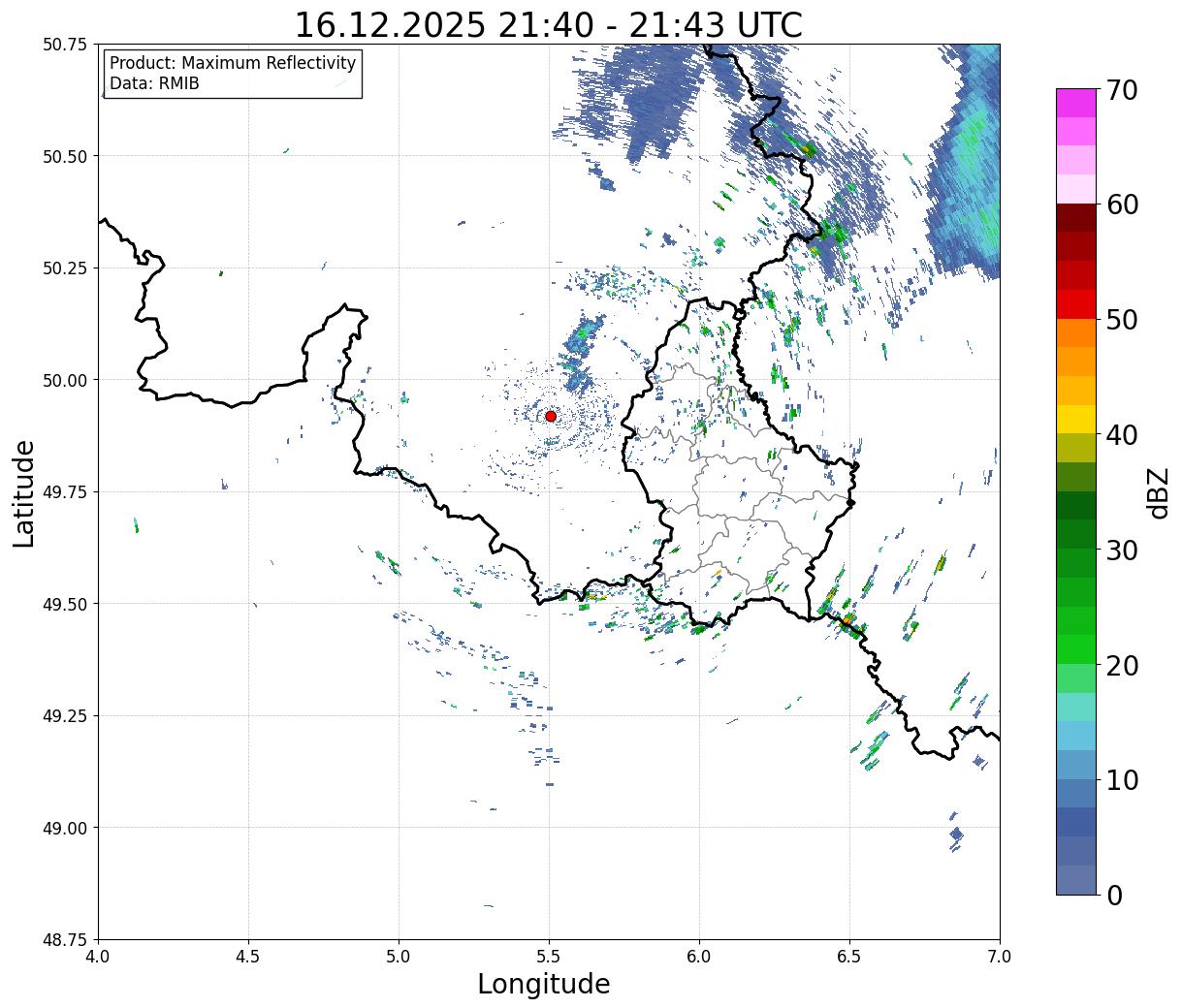Click the 30 tick label on the colorbar
This screenshot has height=1008, width=1182.
pos(1121,551)
